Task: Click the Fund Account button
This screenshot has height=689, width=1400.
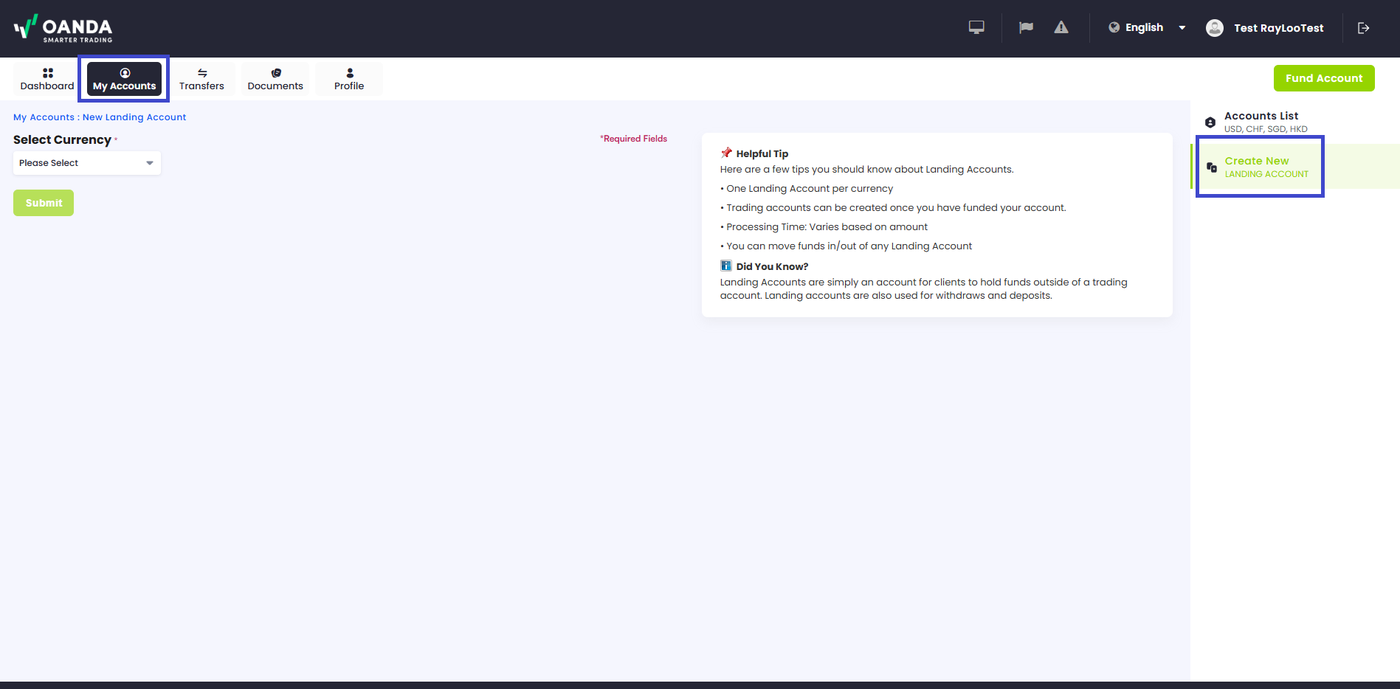Action: tap(1324, 78)
